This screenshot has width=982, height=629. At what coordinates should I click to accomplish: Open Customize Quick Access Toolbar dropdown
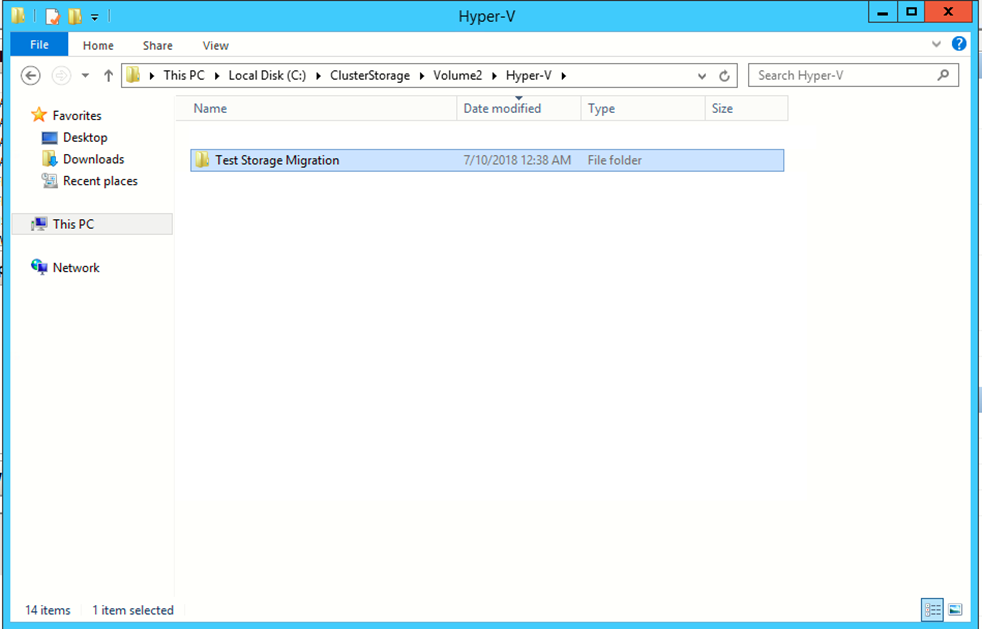(95, 18)
